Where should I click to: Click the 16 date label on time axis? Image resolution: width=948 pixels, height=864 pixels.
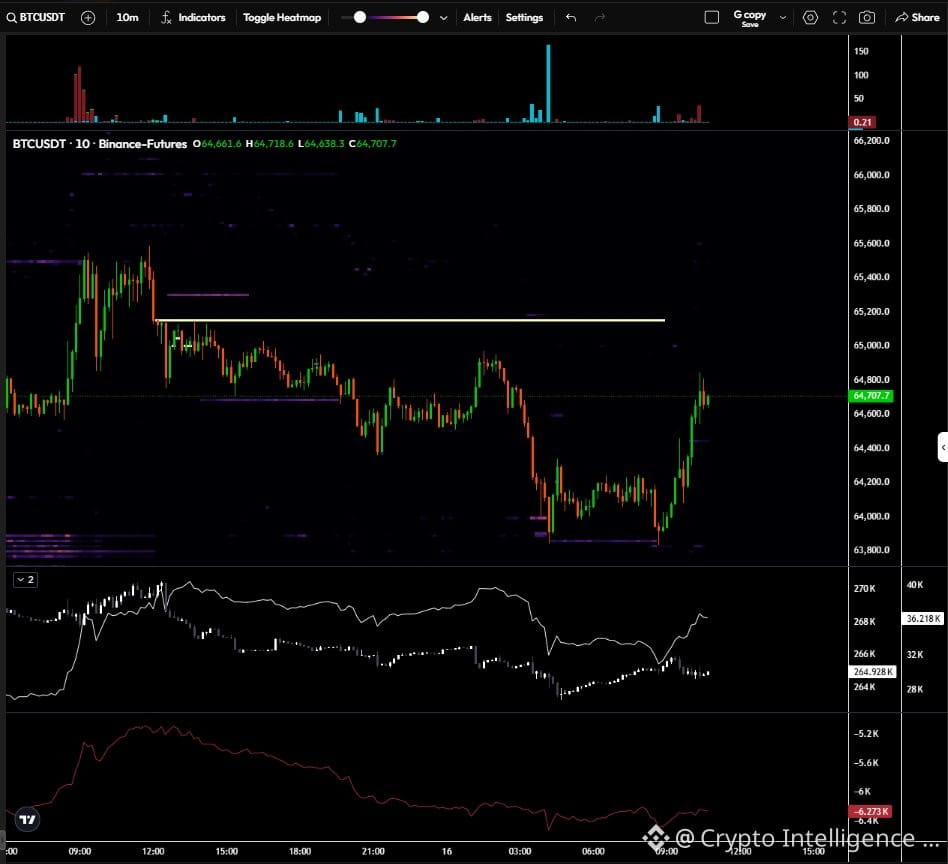447,851
